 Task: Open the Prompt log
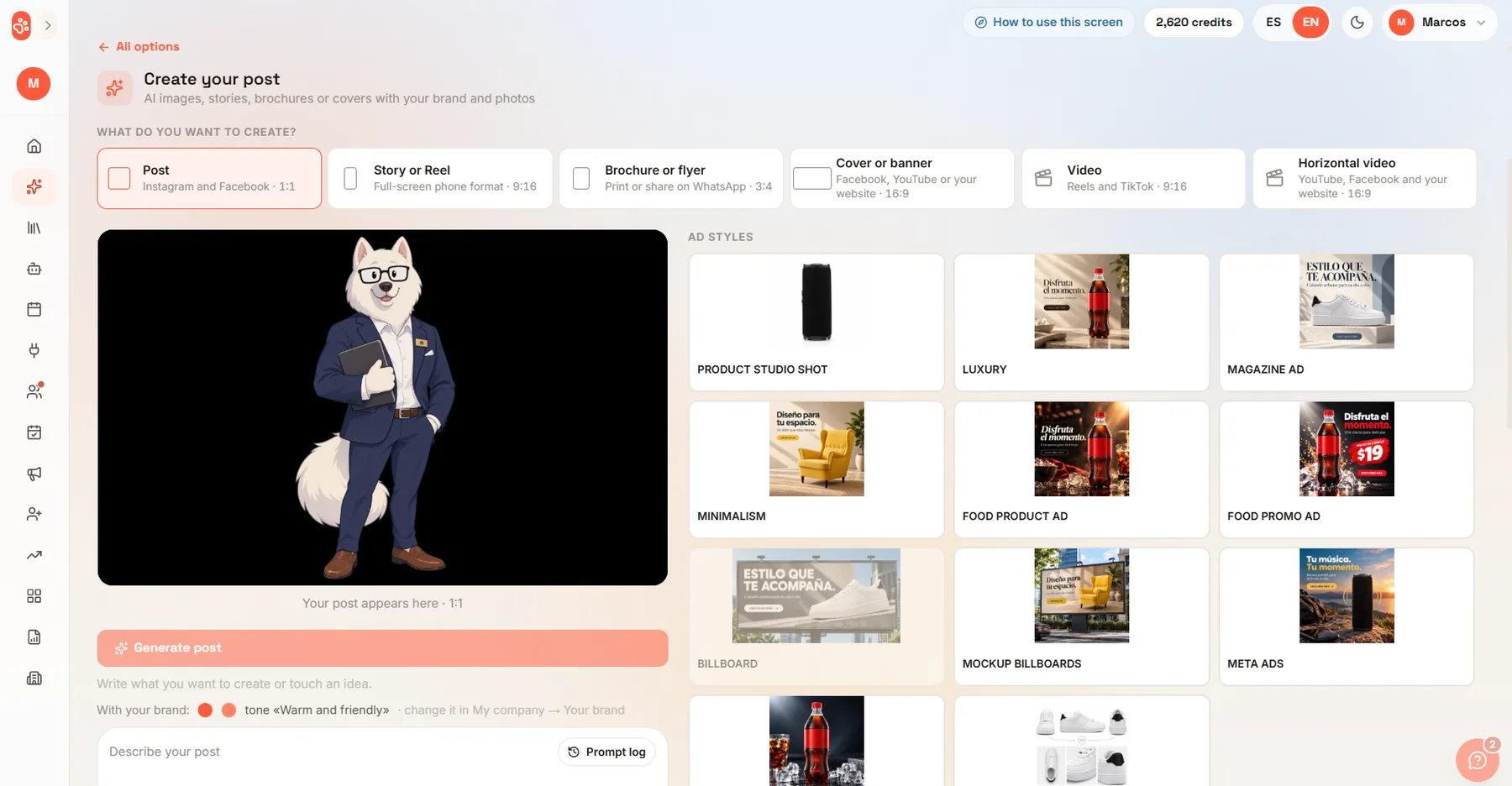[x=606, y=752]
